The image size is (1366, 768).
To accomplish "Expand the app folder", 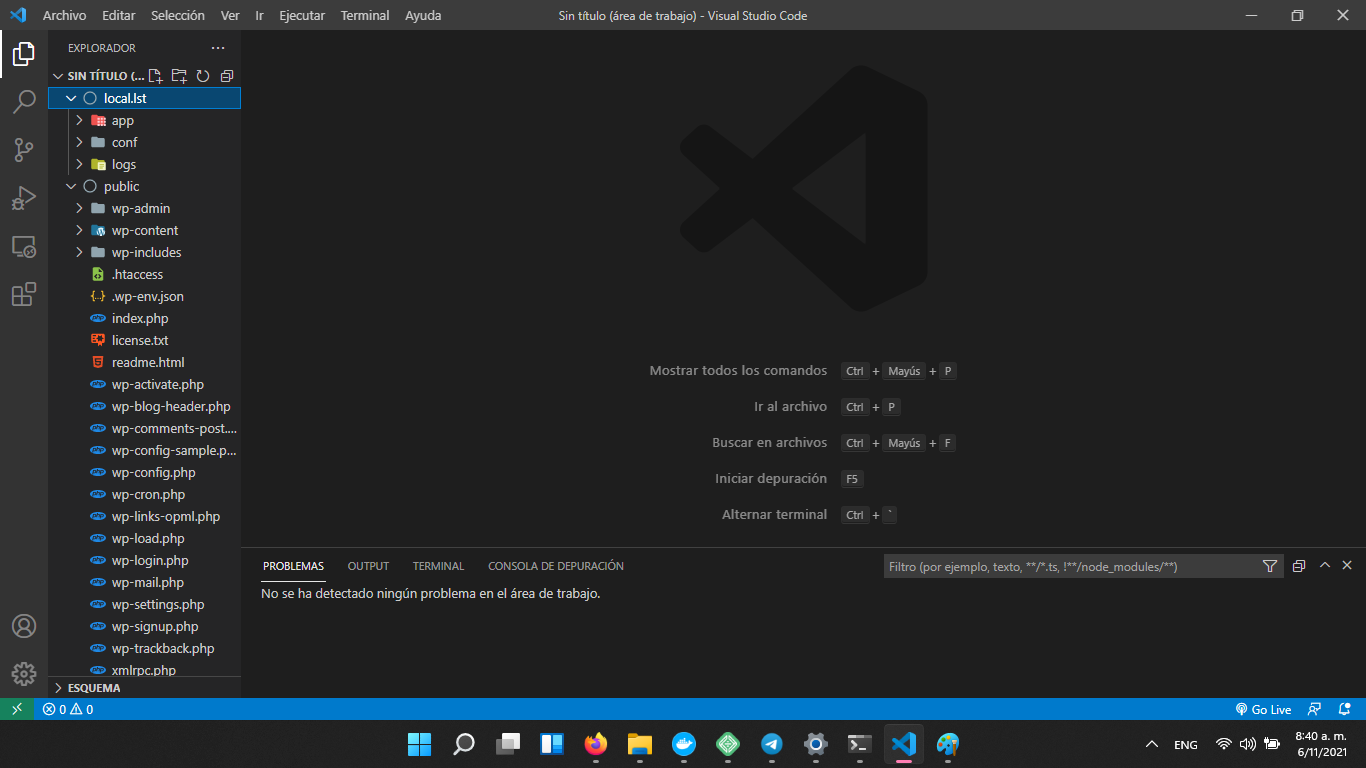I will 144,120.
